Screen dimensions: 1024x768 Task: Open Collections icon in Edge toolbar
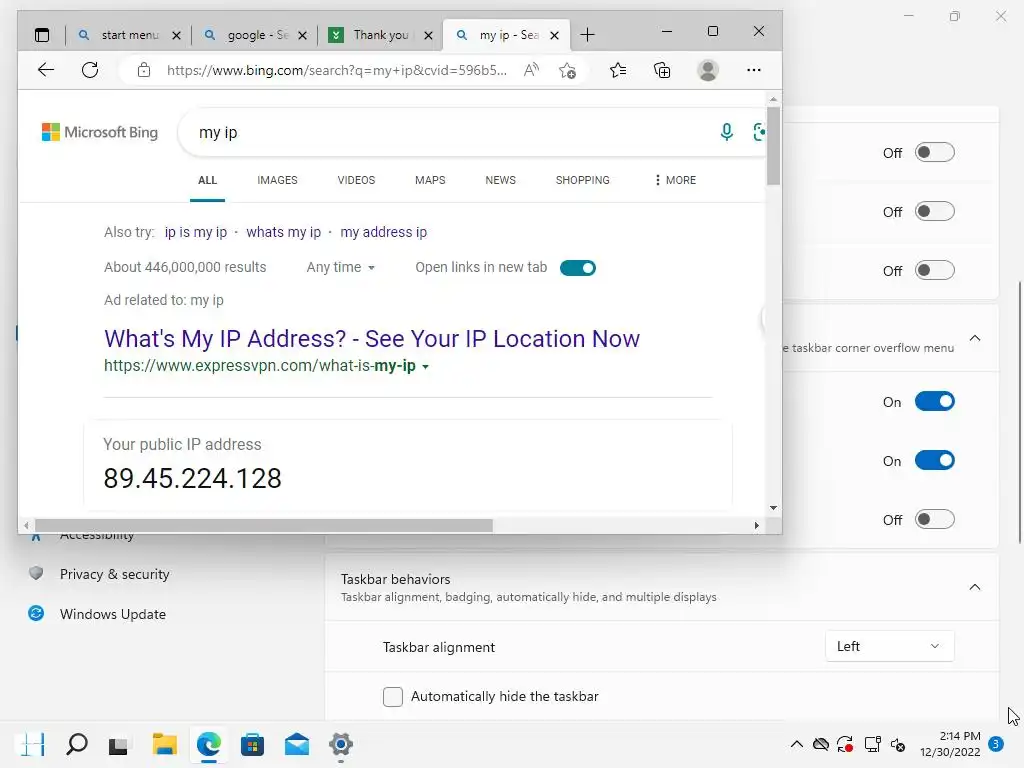point(662,70)
